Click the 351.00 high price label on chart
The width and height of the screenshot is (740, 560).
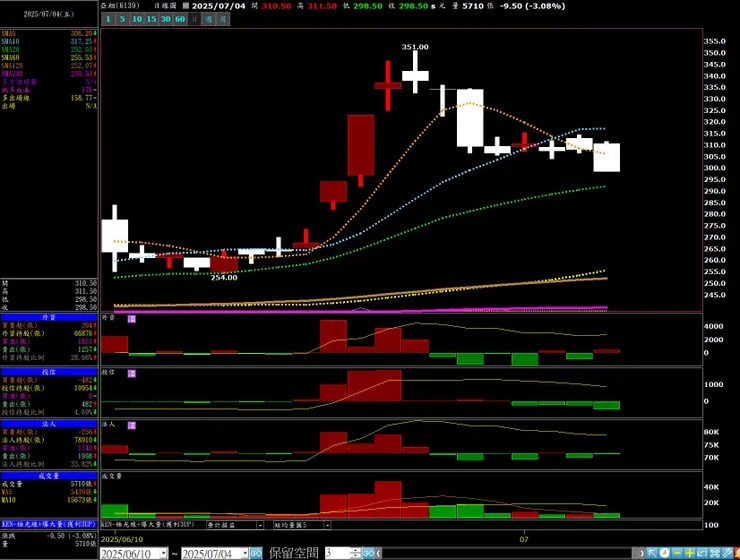click(x=415, y=47)
